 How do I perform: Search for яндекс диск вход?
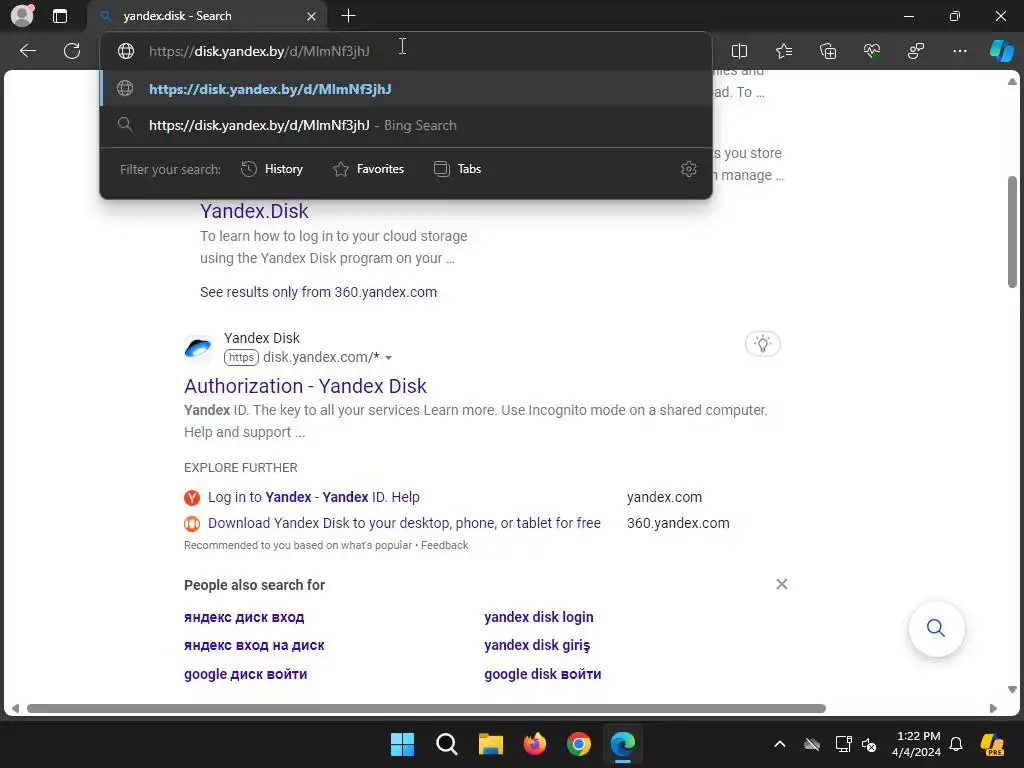coord(244,617)
